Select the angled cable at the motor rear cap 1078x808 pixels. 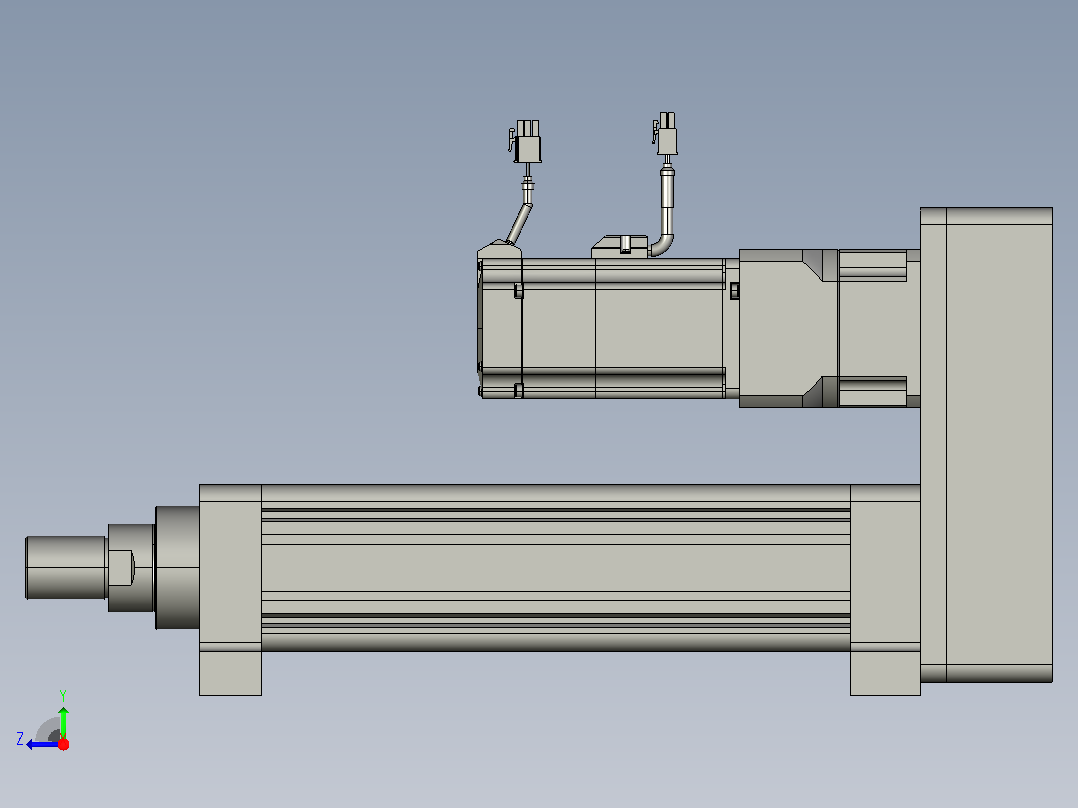[x=520, y=221]
